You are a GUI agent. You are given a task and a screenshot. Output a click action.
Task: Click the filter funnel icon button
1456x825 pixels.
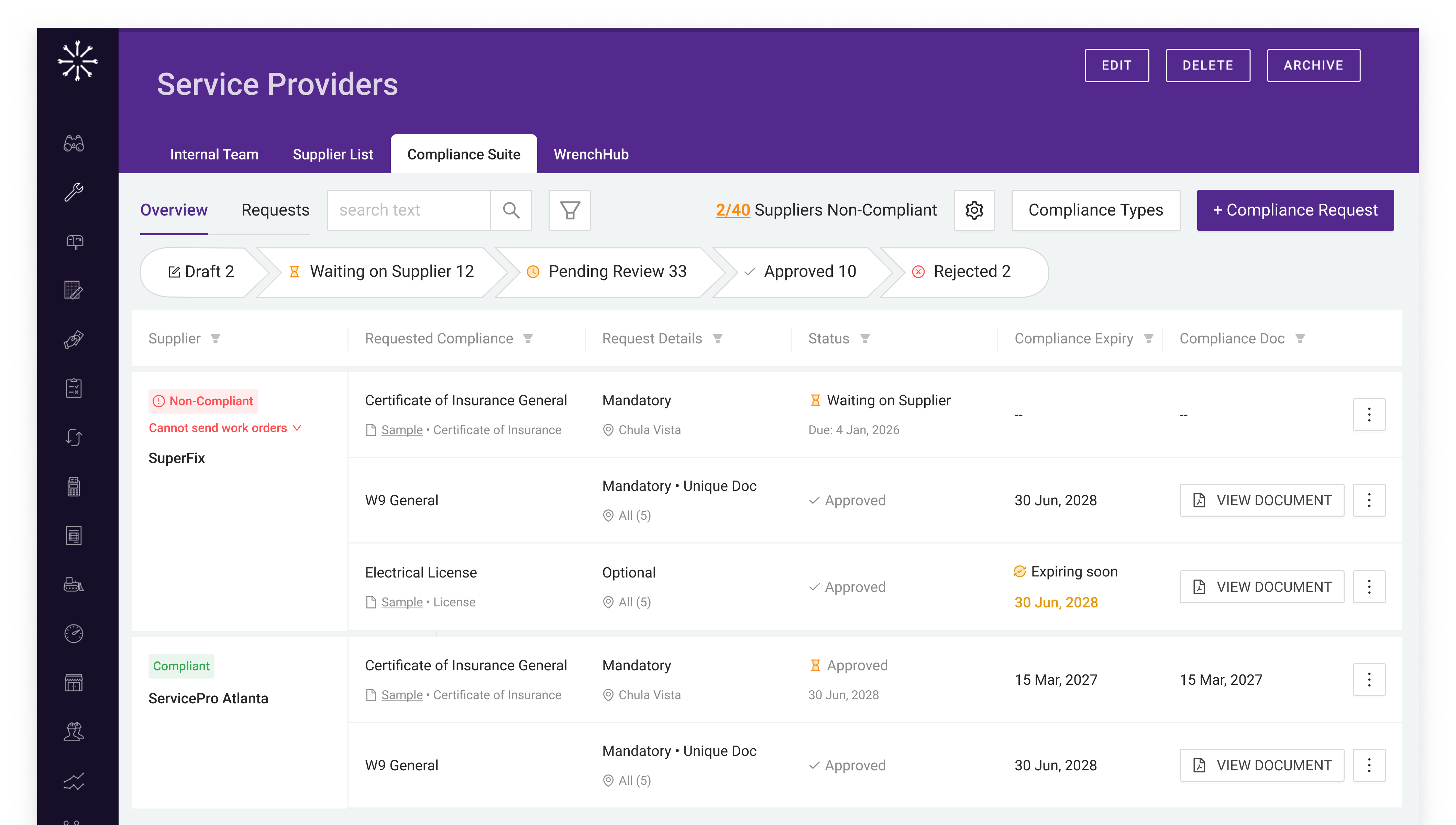(x=569, y=210)
